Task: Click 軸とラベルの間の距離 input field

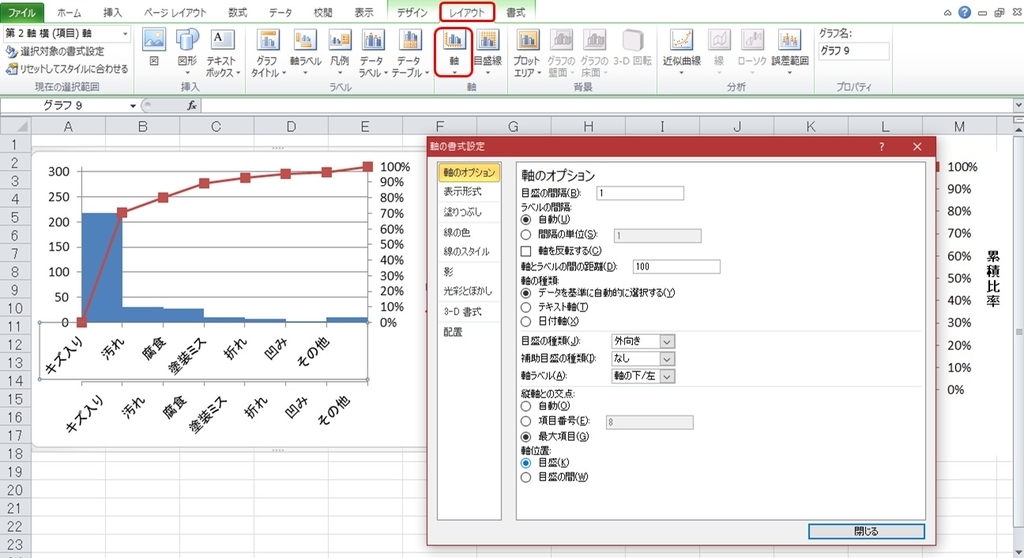Action: 677,267
